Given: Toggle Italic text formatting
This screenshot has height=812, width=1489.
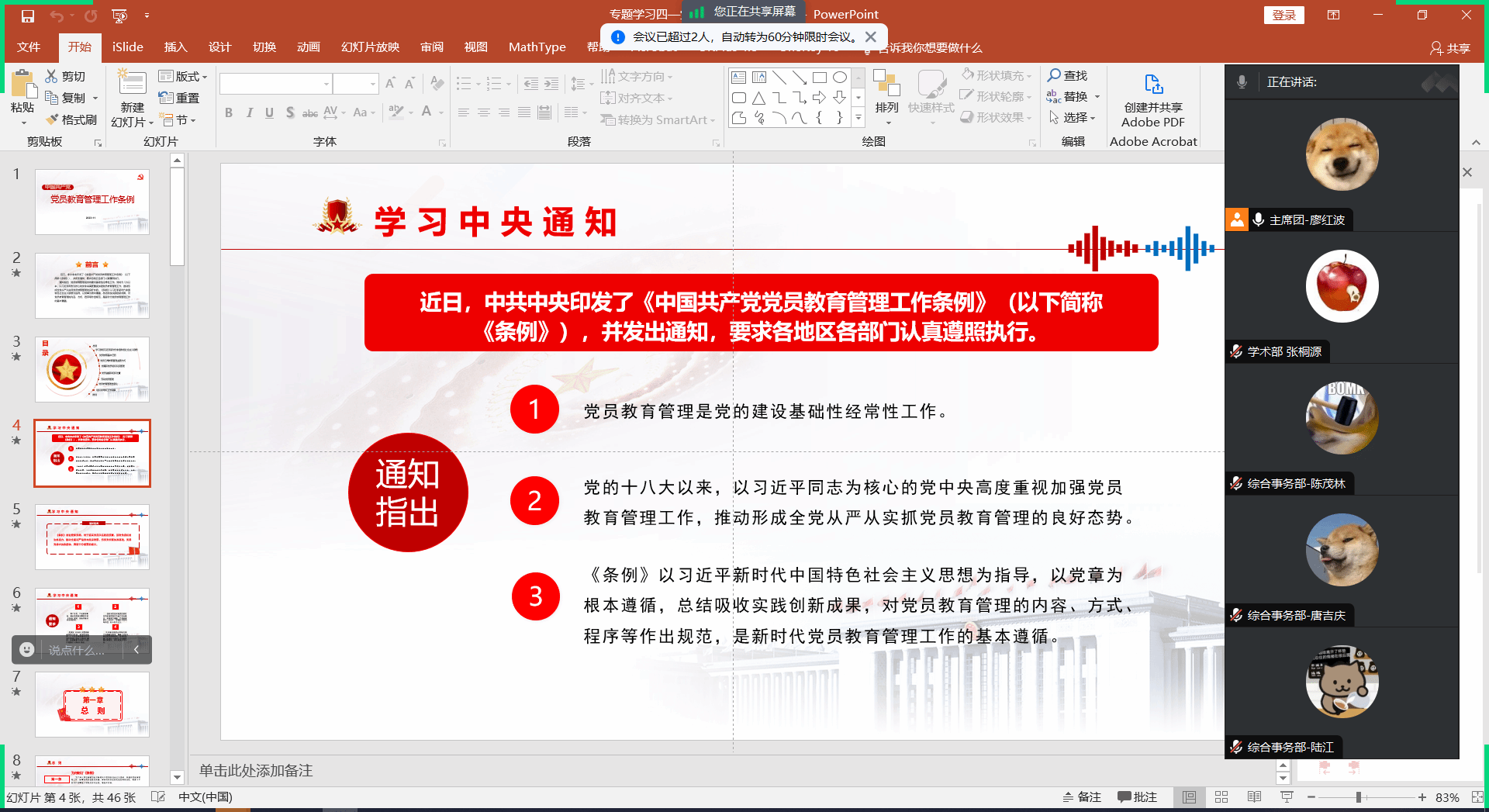Looking at the screenshot, I should pyautogui.click(x=249, y=113).
